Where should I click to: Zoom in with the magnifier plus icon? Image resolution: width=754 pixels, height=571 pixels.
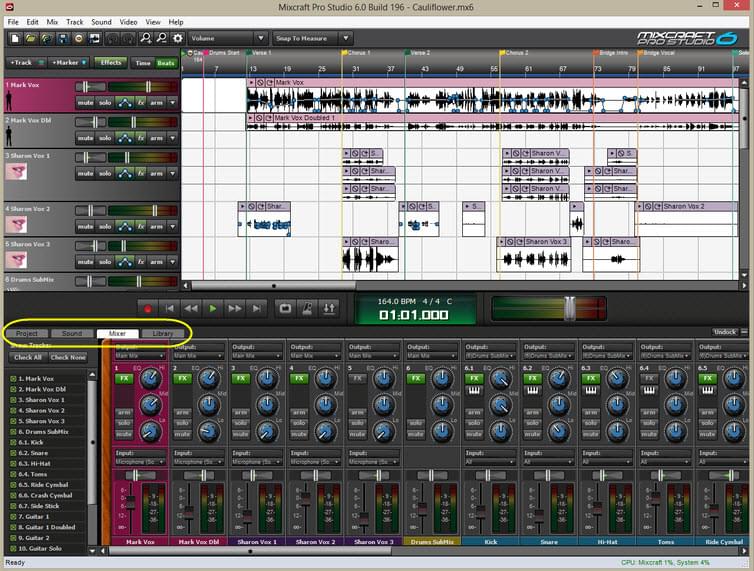pos(146,38)
